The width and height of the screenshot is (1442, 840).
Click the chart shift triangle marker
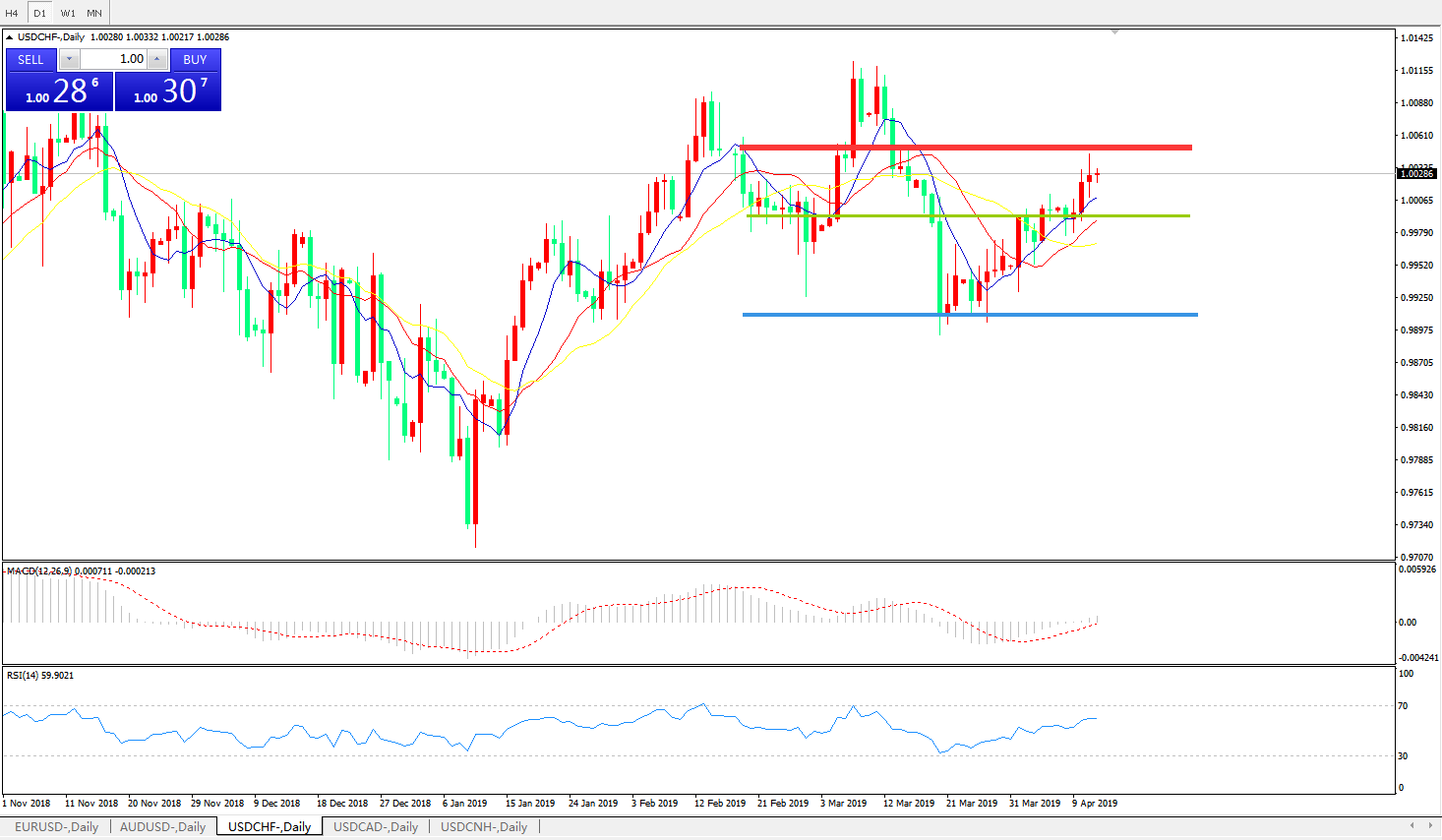(1114, 32)
